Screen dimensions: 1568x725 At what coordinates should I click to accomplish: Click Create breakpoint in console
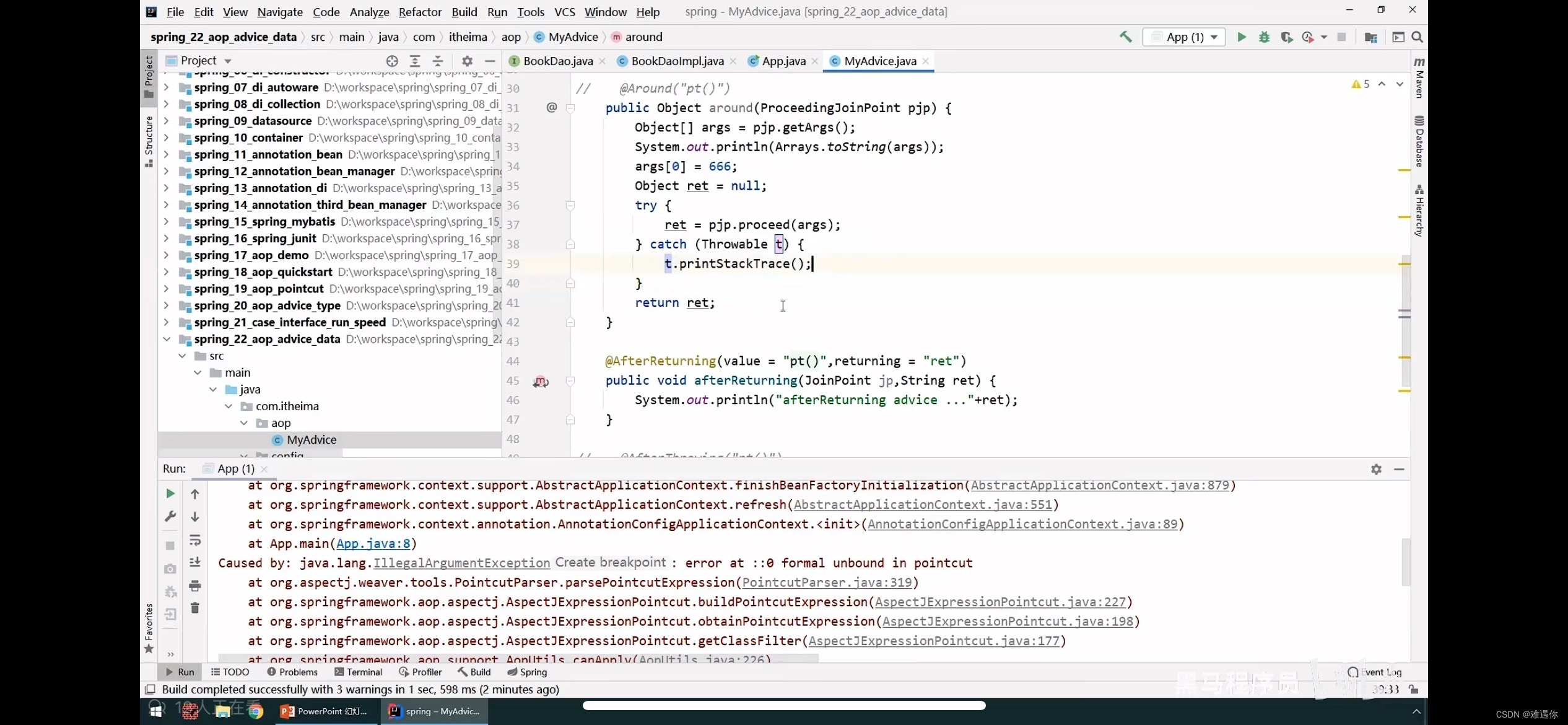(610, 562)
